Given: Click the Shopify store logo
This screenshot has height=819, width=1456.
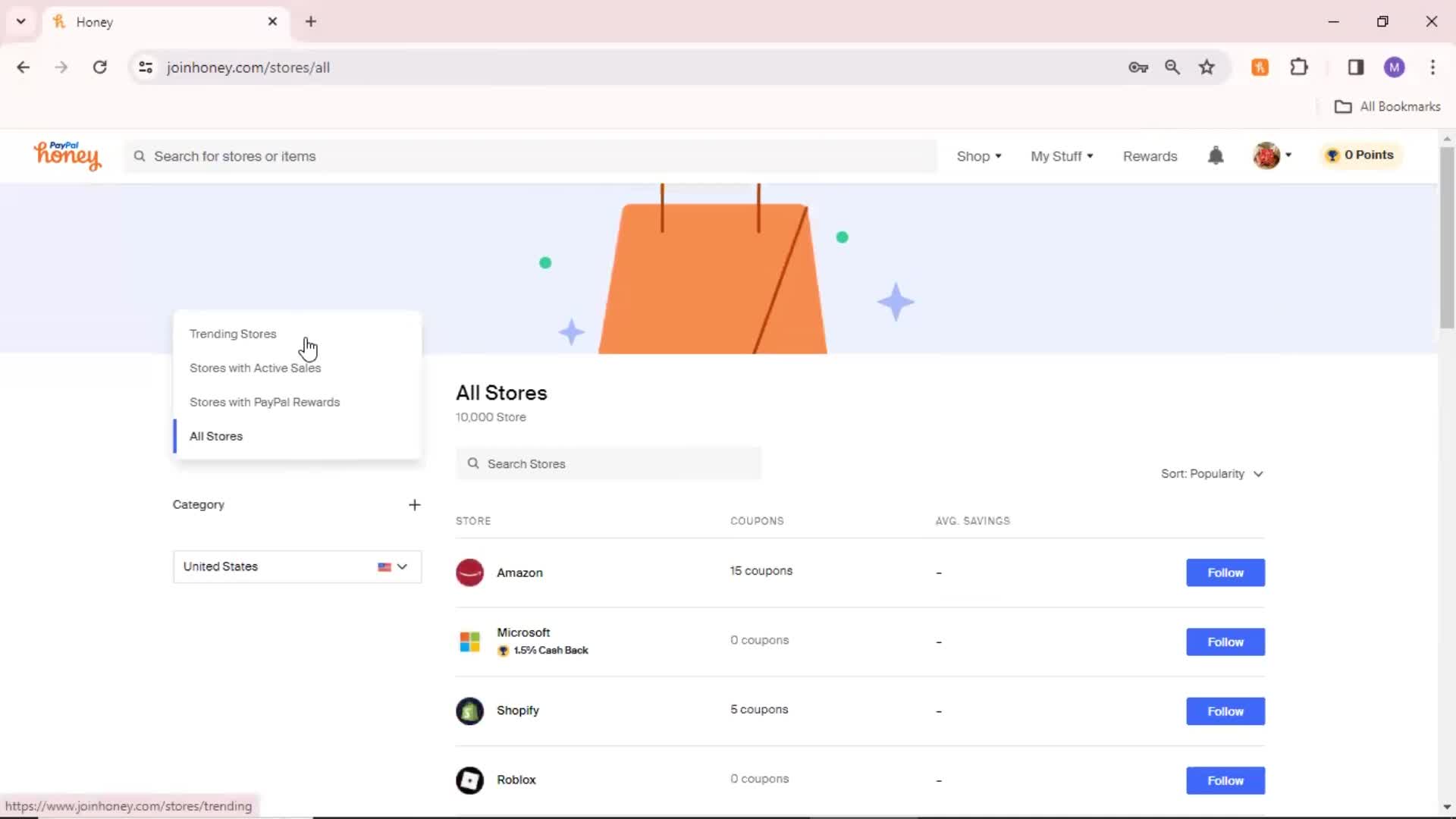Looking at the screenshot, I should 469,711.
